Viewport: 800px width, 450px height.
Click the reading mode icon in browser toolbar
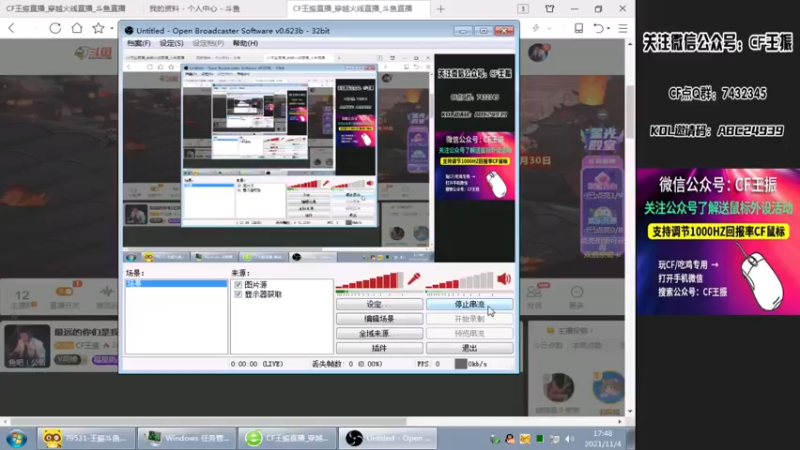click(579, 29)
